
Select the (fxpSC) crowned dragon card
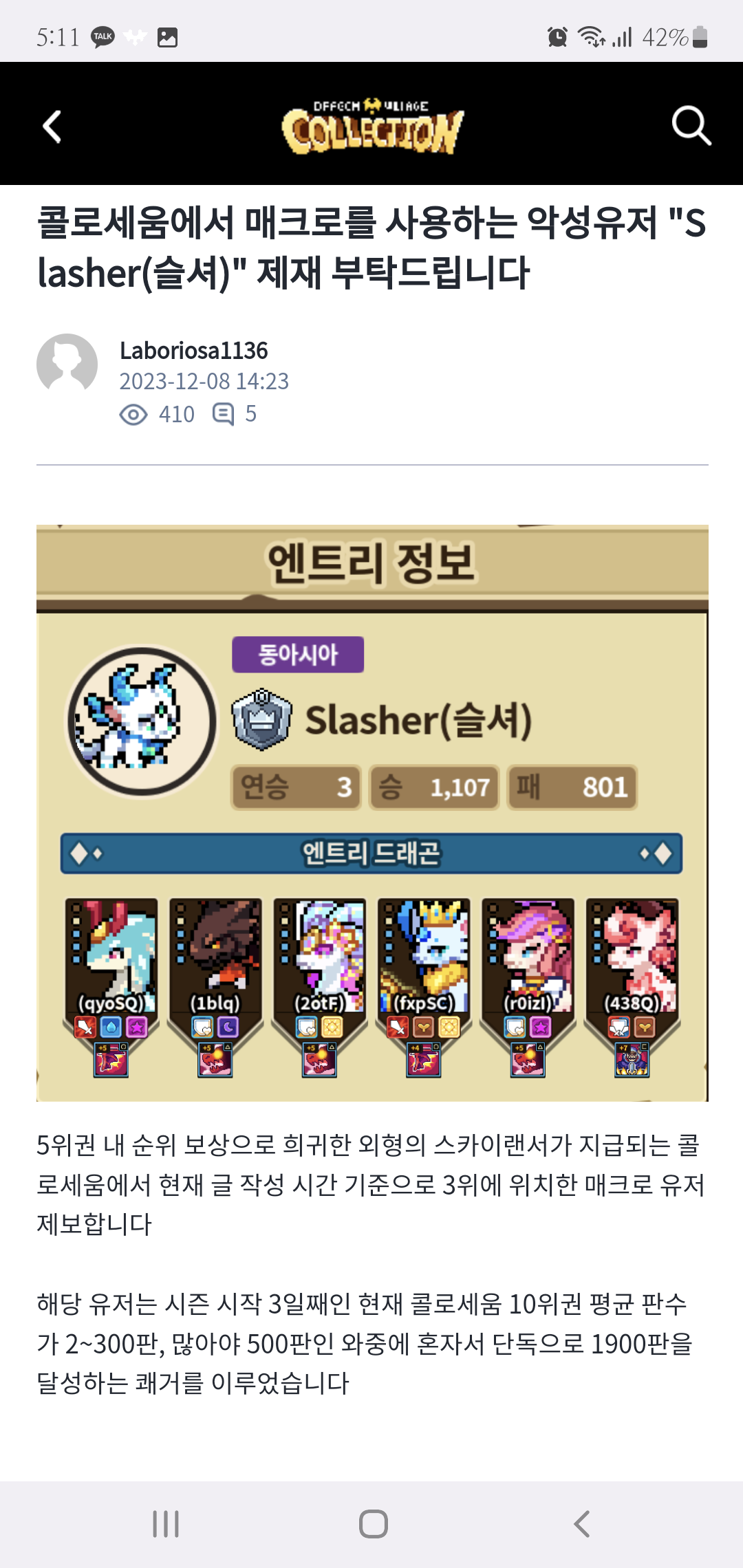[x=424, y=988]
